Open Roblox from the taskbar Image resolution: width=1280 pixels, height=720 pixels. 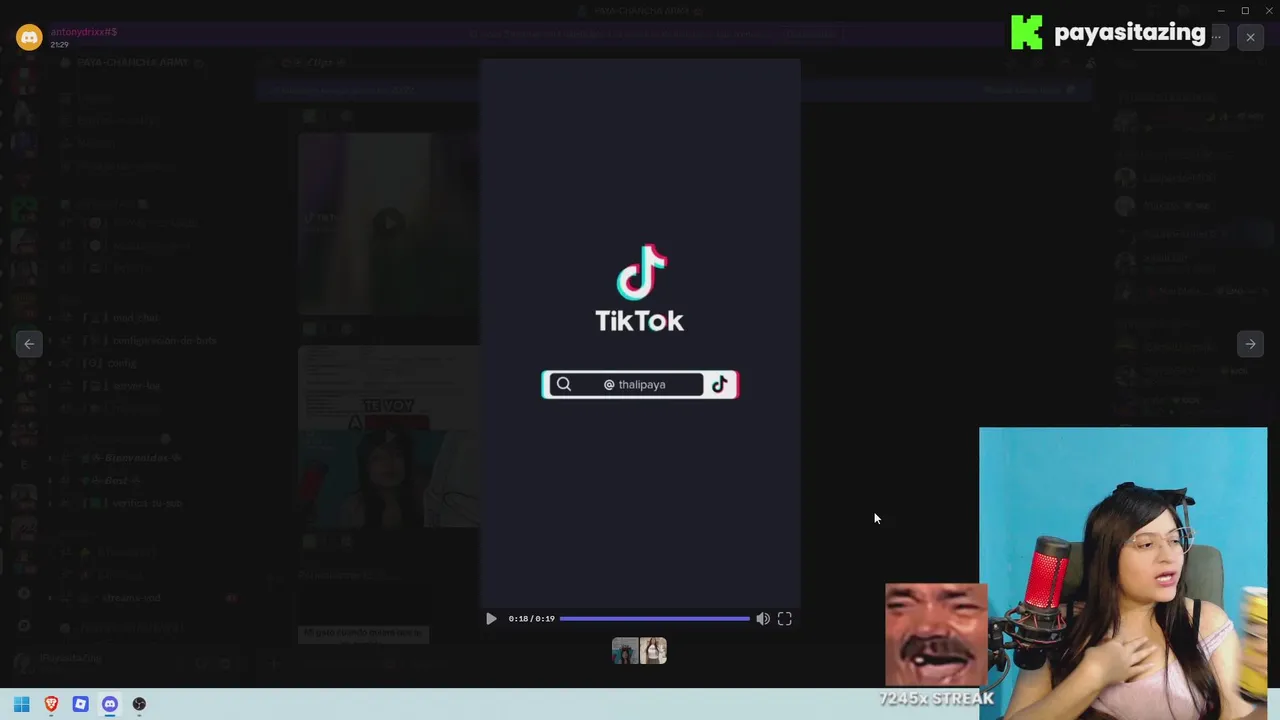(80, 704)
